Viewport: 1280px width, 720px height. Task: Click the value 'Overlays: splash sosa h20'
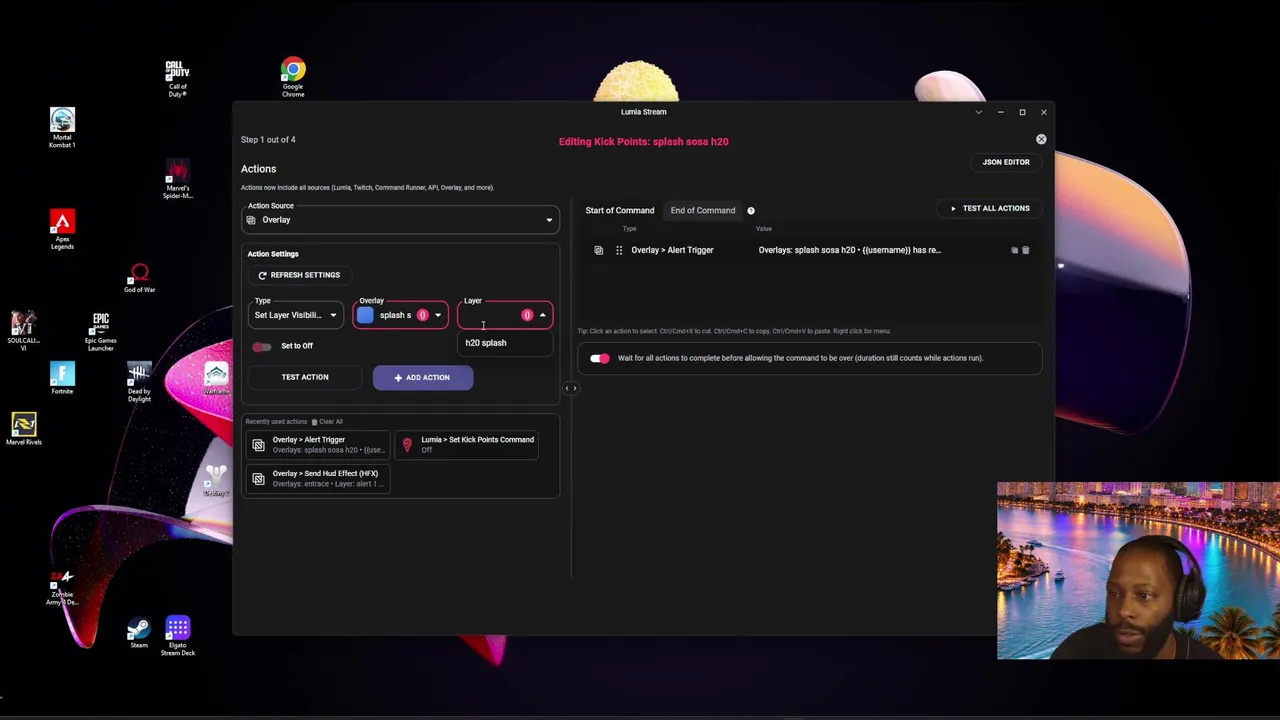(x=849, y=250)
